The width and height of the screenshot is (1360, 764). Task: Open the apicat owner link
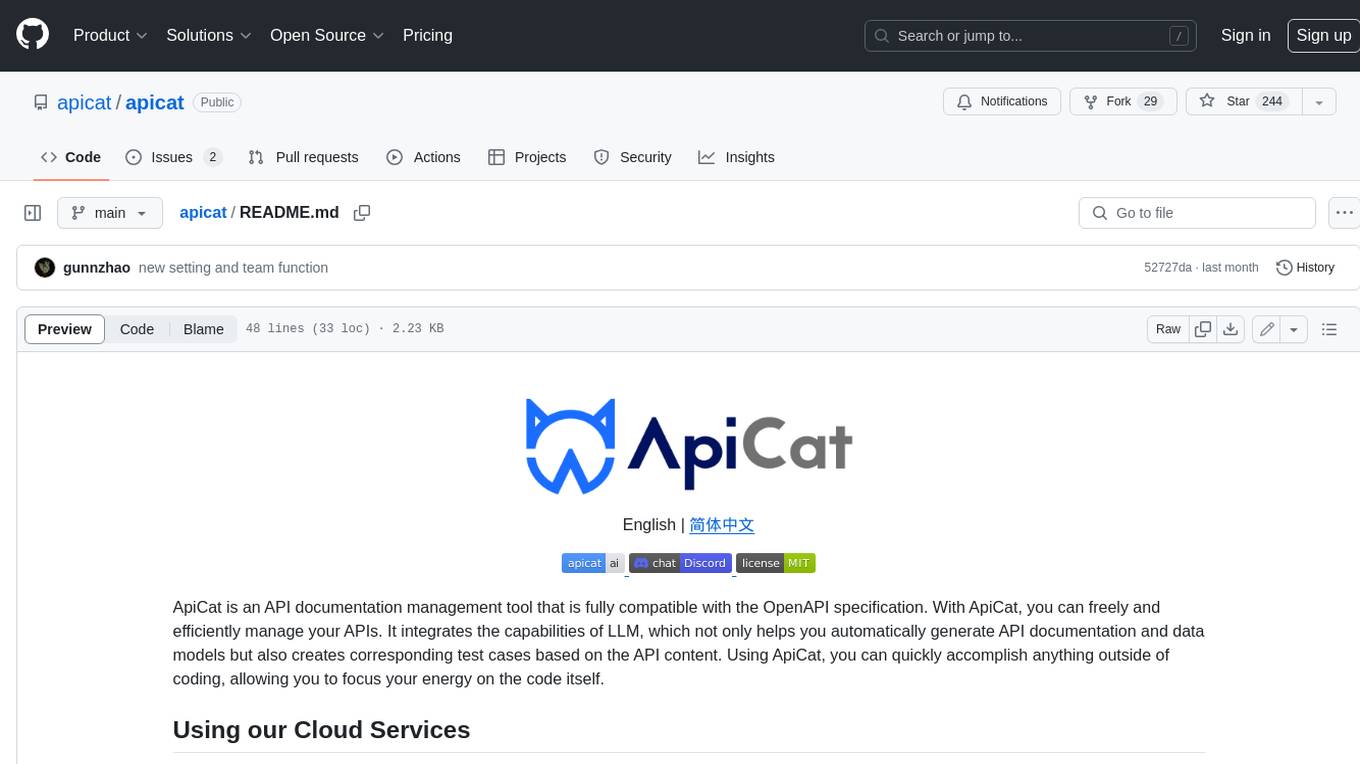click(85, 102)
